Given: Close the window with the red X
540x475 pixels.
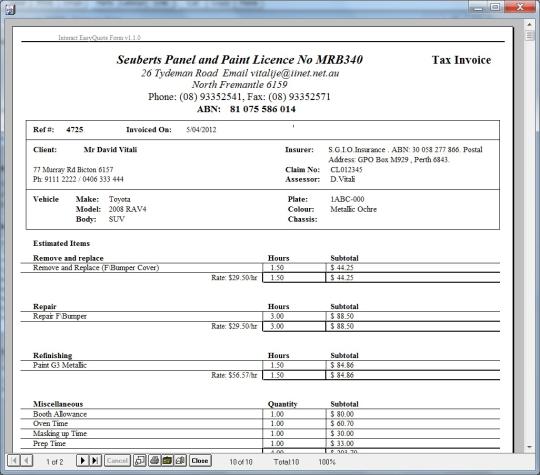Looking at the screenshot, I should pyautogui.click(x=520, y=7).
